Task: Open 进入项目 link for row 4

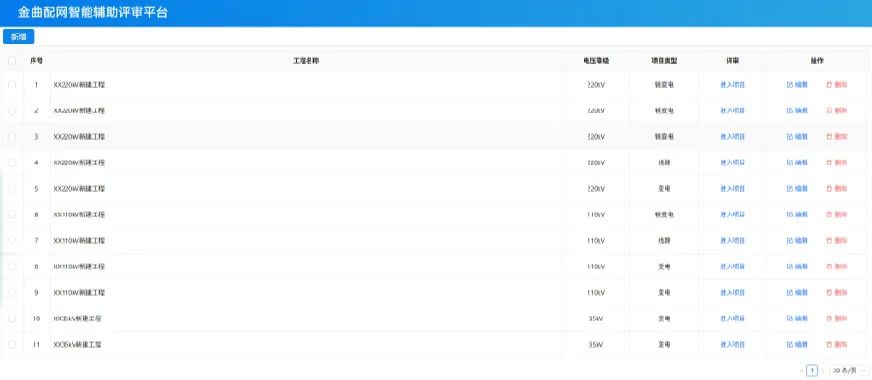Action: tap(732, 162)
